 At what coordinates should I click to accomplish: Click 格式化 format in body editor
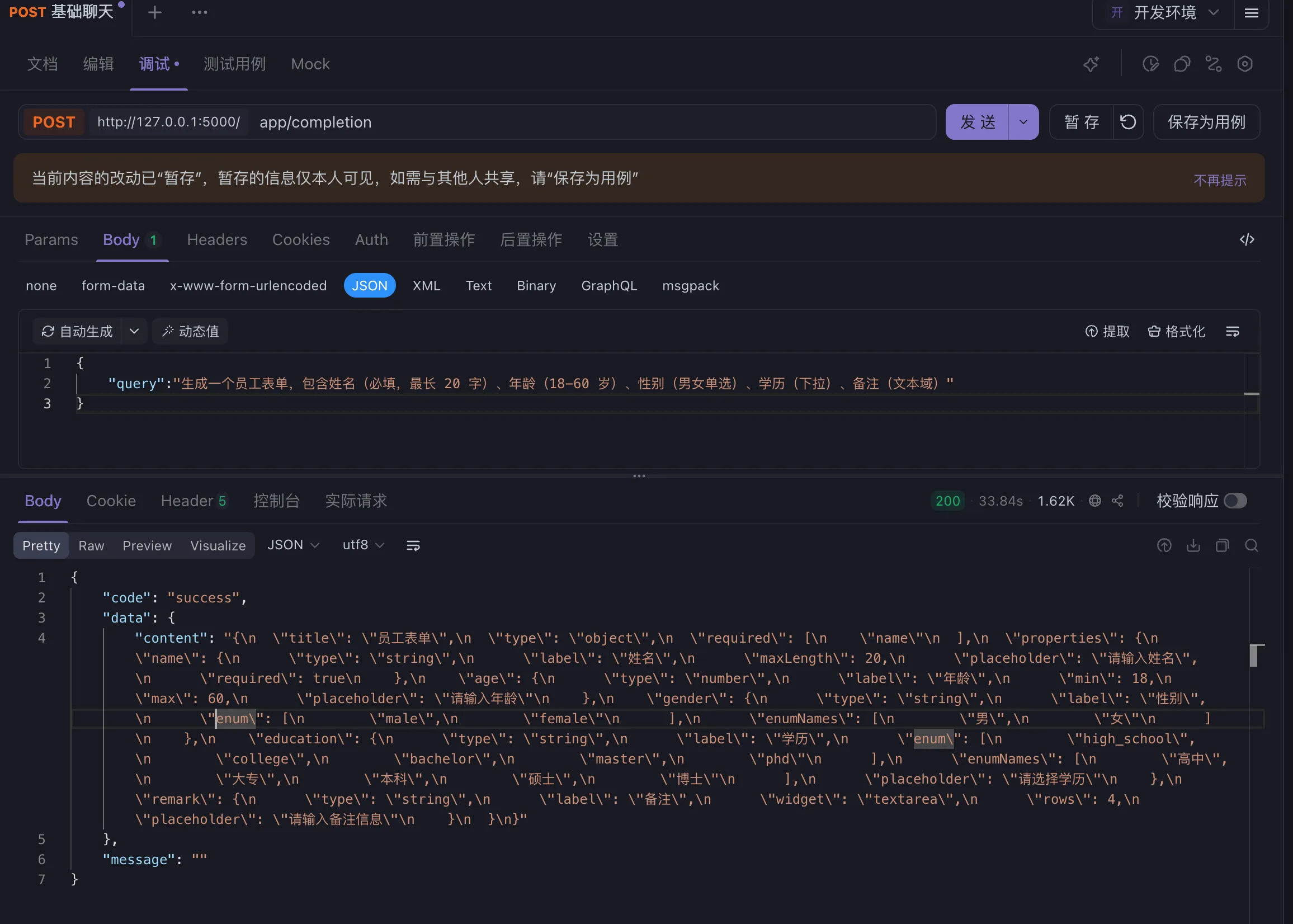point(1176,331)
